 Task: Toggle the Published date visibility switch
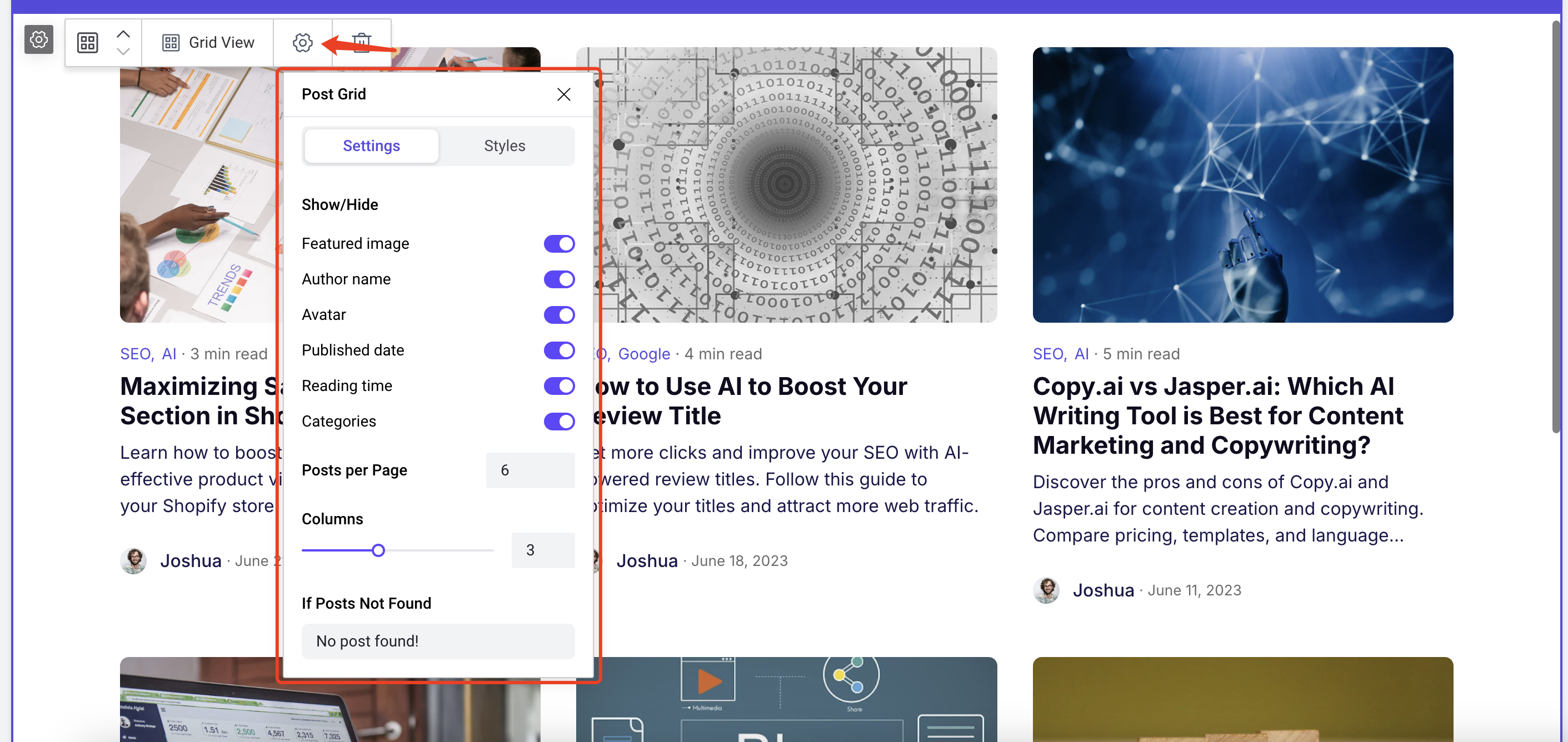pos(558,349)
